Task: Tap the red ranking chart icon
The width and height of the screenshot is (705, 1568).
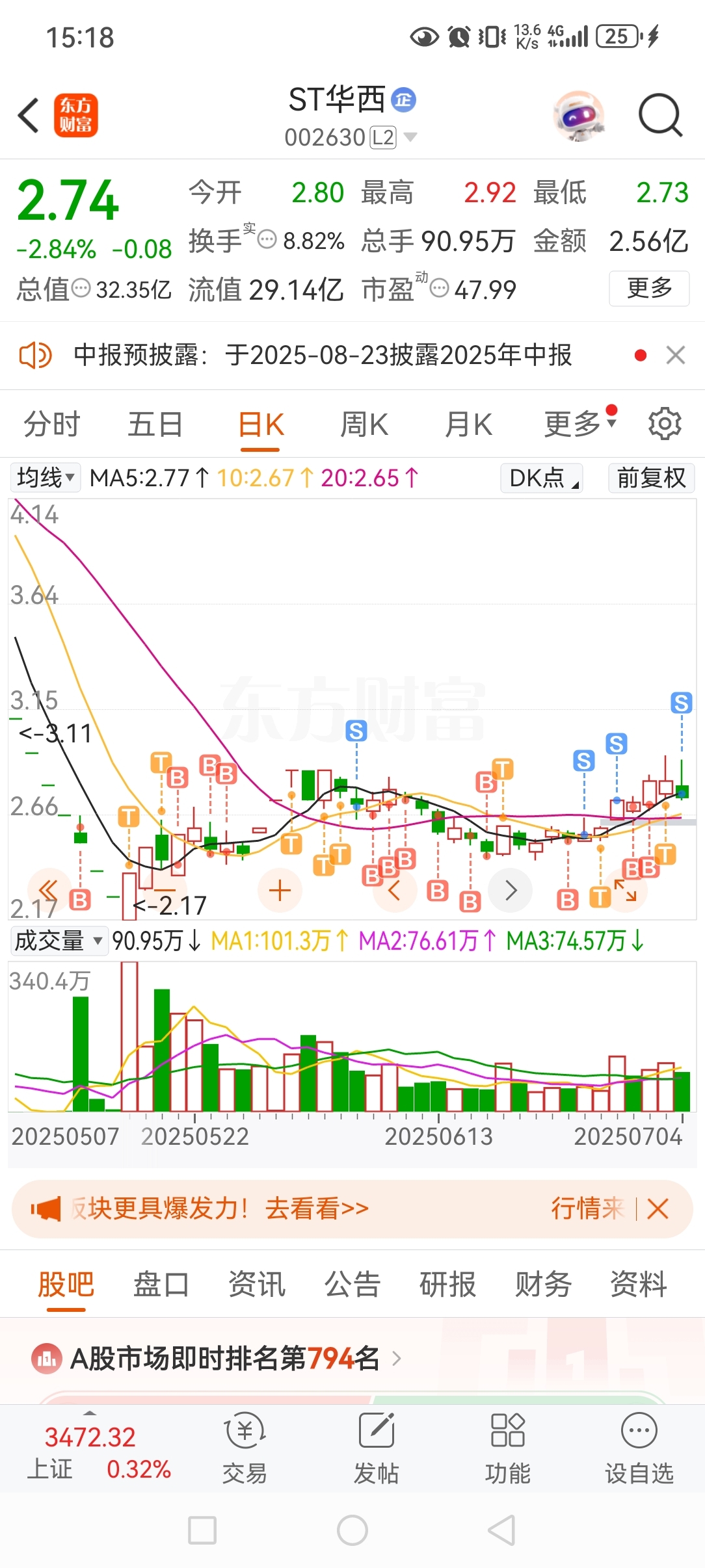Action: (x=47, y=1358)
